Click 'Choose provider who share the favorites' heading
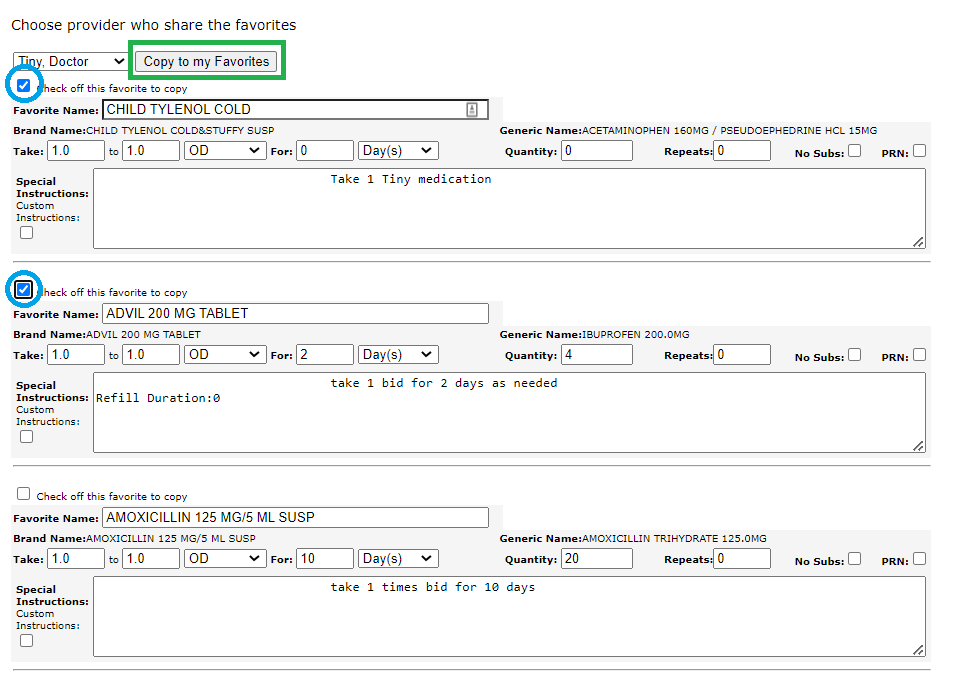 click(154, 25)
